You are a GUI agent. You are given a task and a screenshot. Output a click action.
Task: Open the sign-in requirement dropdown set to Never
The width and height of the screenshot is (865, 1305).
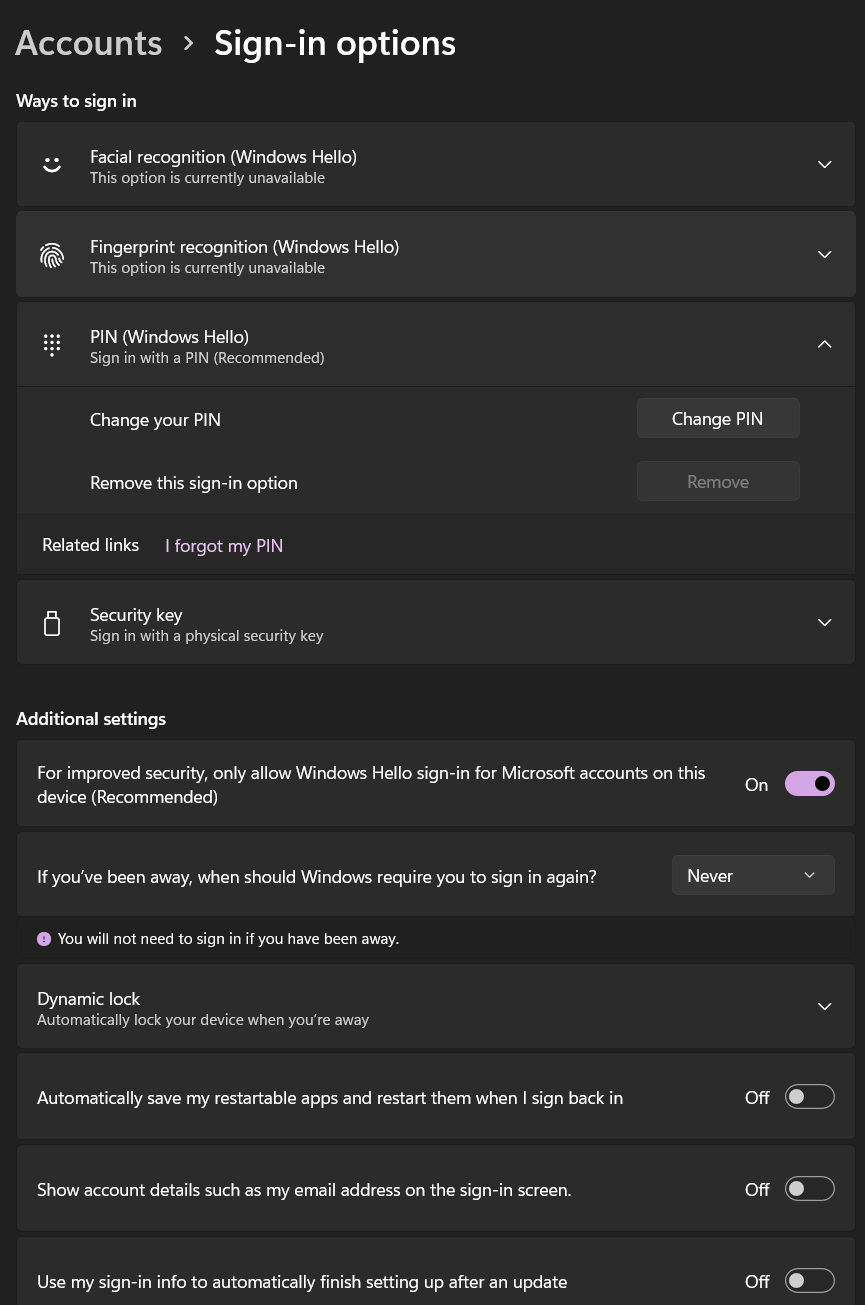[753, 875]
